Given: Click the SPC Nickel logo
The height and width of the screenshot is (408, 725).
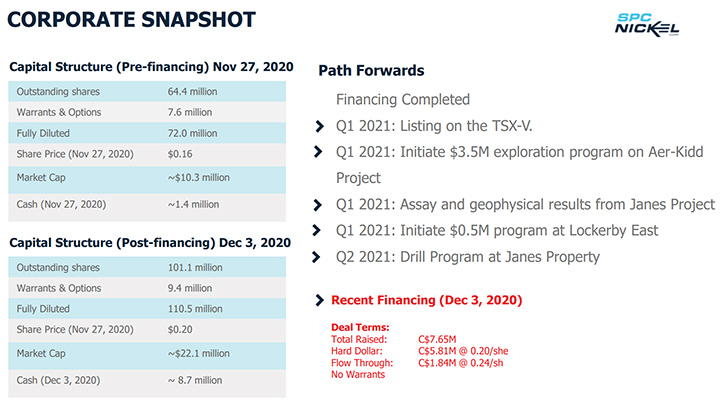Looking at the screenshot, I should point(647,25).
